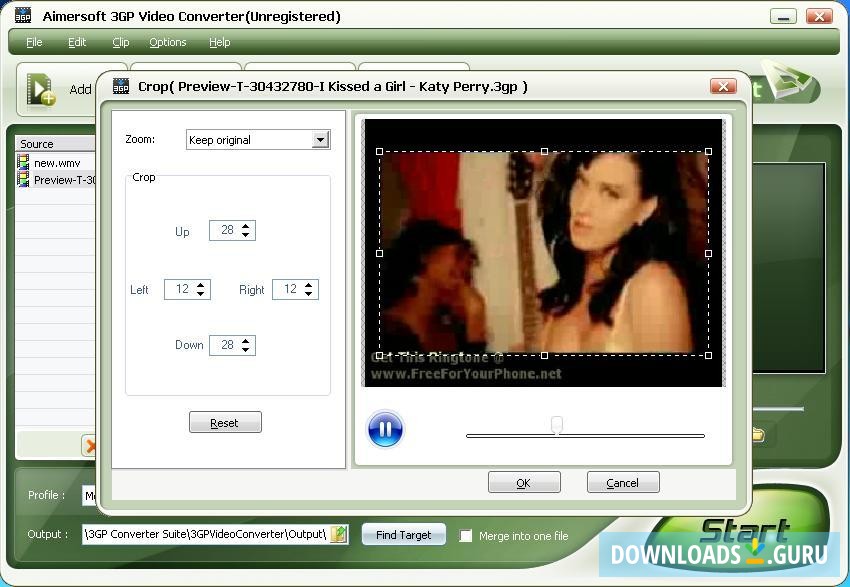Click the Preview-T file's video icon
The image size is (850, 587).
(x=23, y=179)
